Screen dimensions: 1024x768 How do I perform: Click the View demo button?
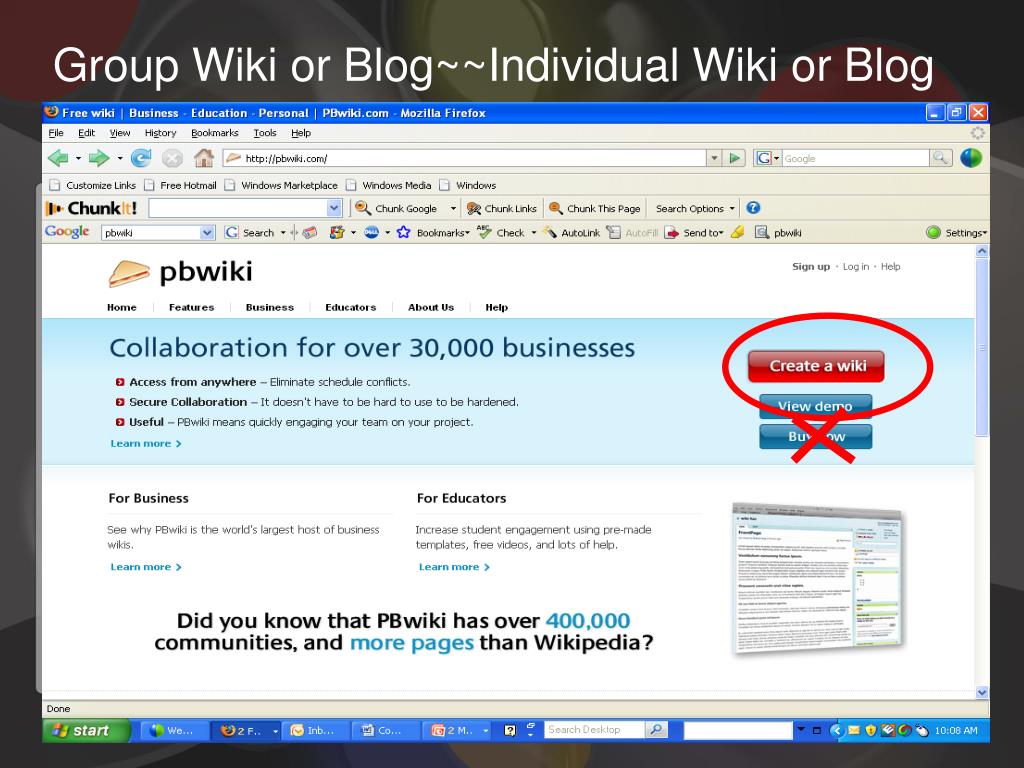pyautogui.click(x=815, y=406)
